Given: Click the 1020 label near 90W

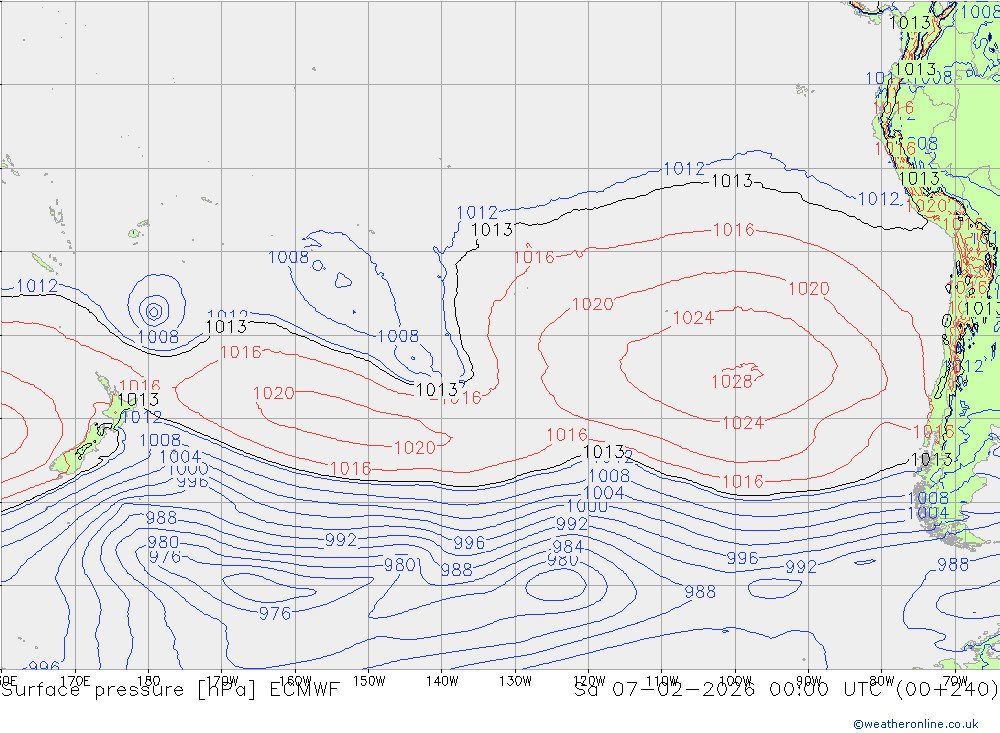Looking at the screenshot, I should click(809, 289).
